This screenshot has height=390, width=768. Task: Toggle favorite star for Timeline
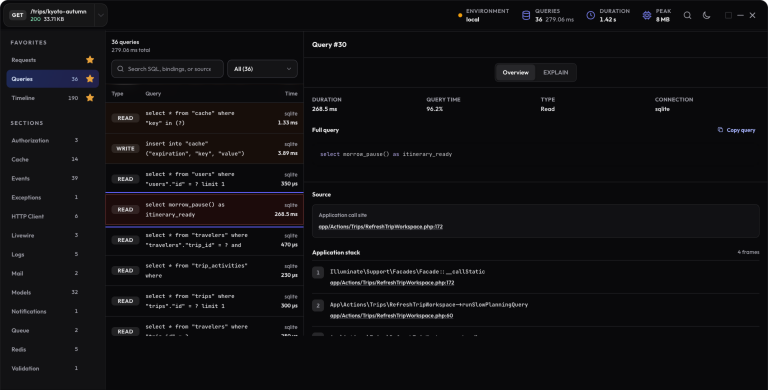[90, 98]
